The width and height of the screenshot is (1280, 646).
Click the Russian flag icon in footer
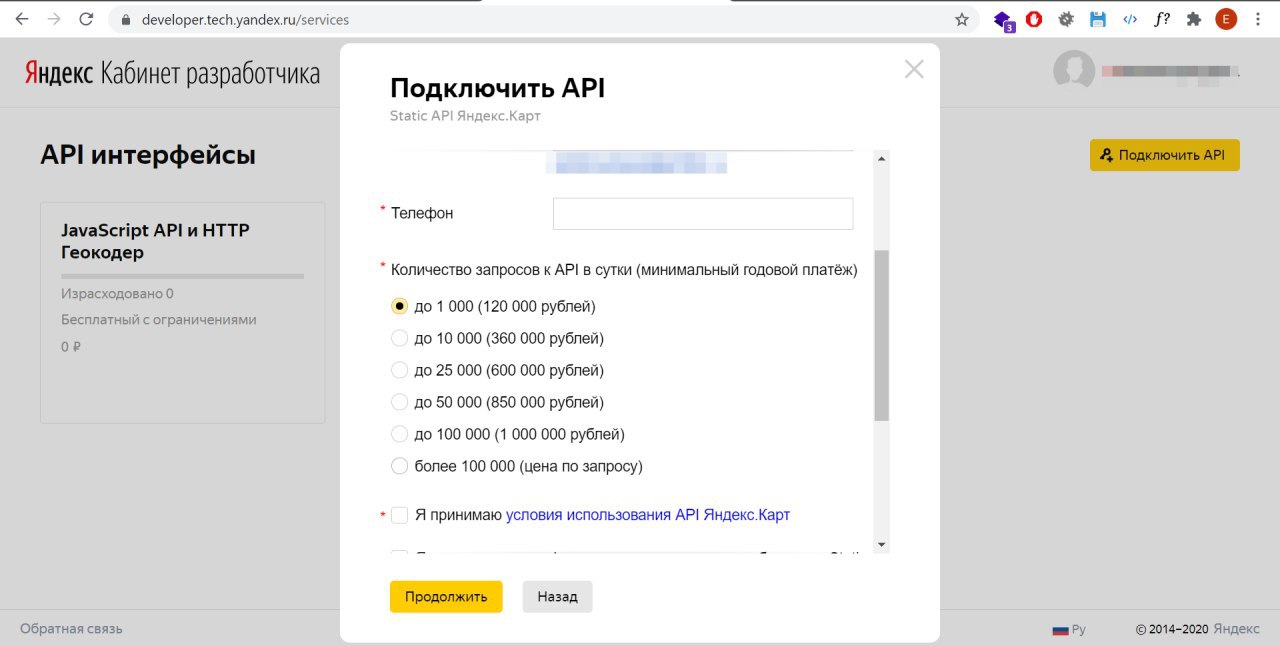(x=1060, y=631)
